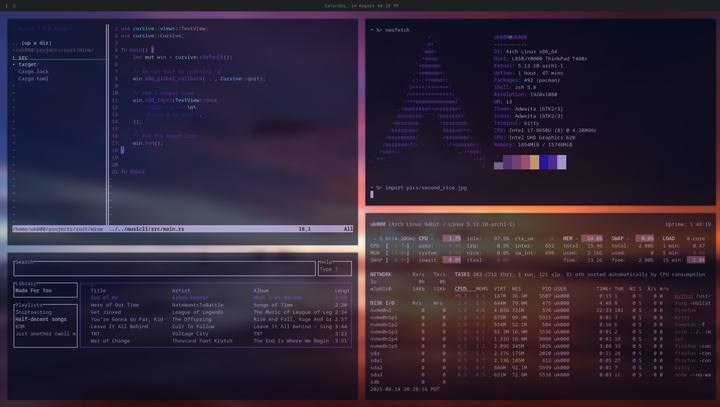Click the sdb disk row in glances

pyautogui.click(x=408, y=382)
